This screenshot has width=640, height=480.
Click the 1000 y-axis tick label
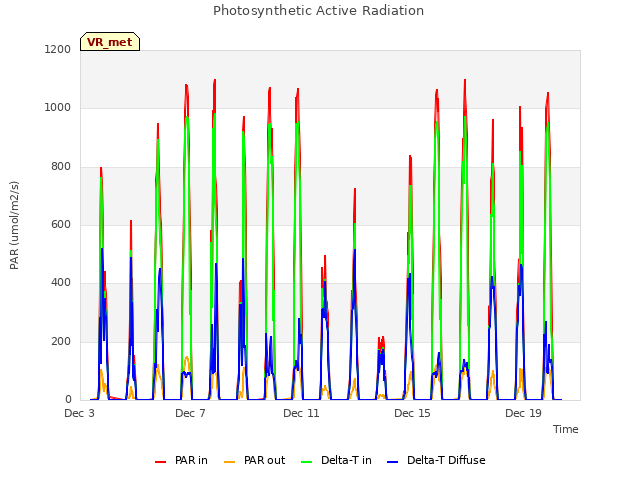(58, 107)
